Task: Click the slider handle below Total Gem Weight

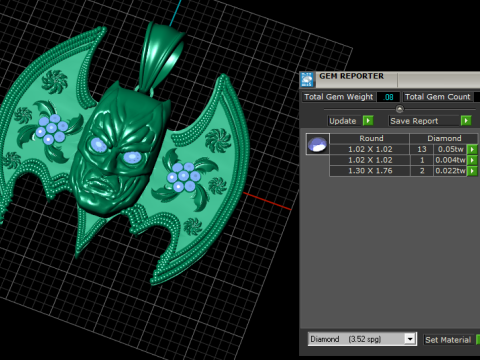Action: [x=400, y=109]
